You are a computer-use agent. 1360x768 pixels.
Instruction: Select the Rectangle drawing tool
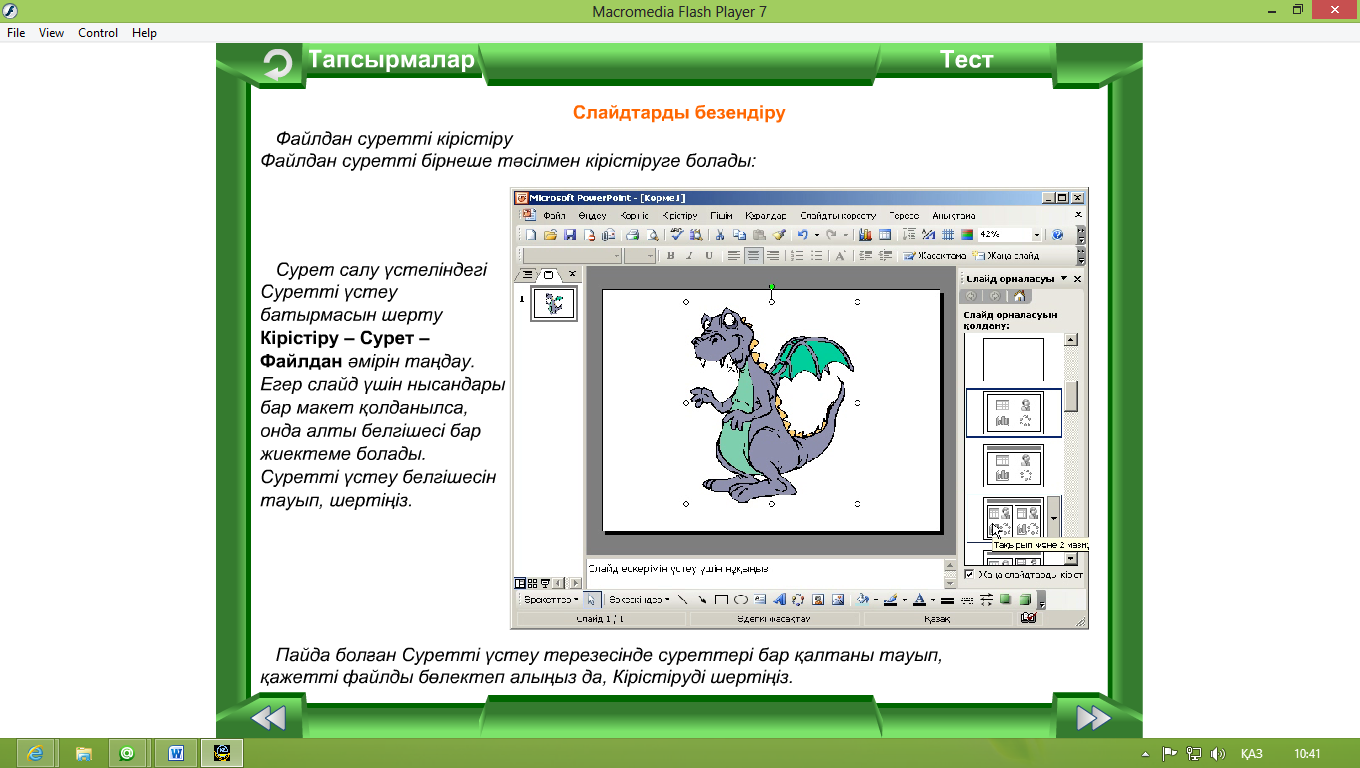click(x=721, y=600)
